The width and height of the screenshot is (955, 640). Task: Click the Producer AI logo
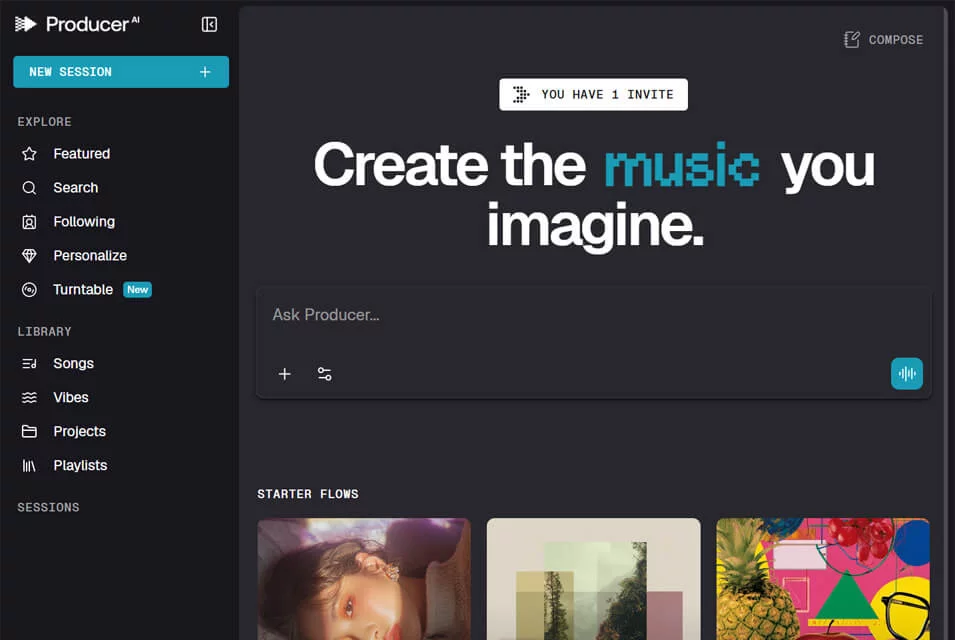[77, 24]
